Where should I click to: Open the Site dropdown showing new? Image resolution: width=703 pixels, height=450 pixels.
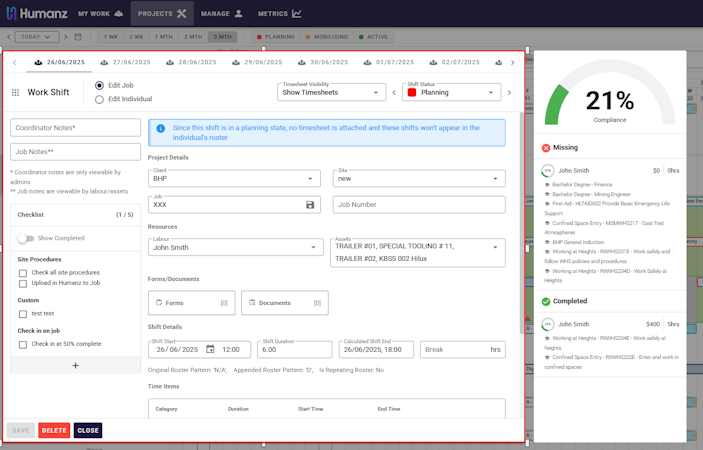click(x=419, y=178)
